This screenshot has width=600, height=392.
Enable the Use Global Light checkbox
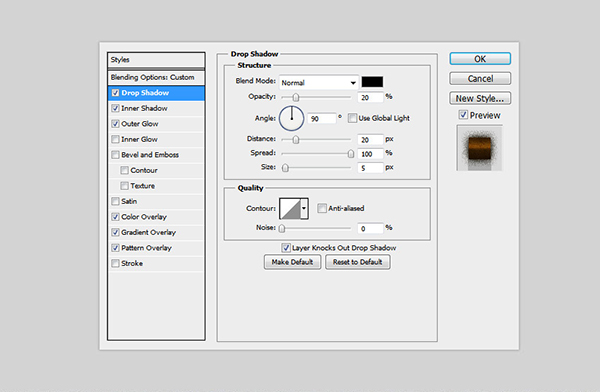352,118
